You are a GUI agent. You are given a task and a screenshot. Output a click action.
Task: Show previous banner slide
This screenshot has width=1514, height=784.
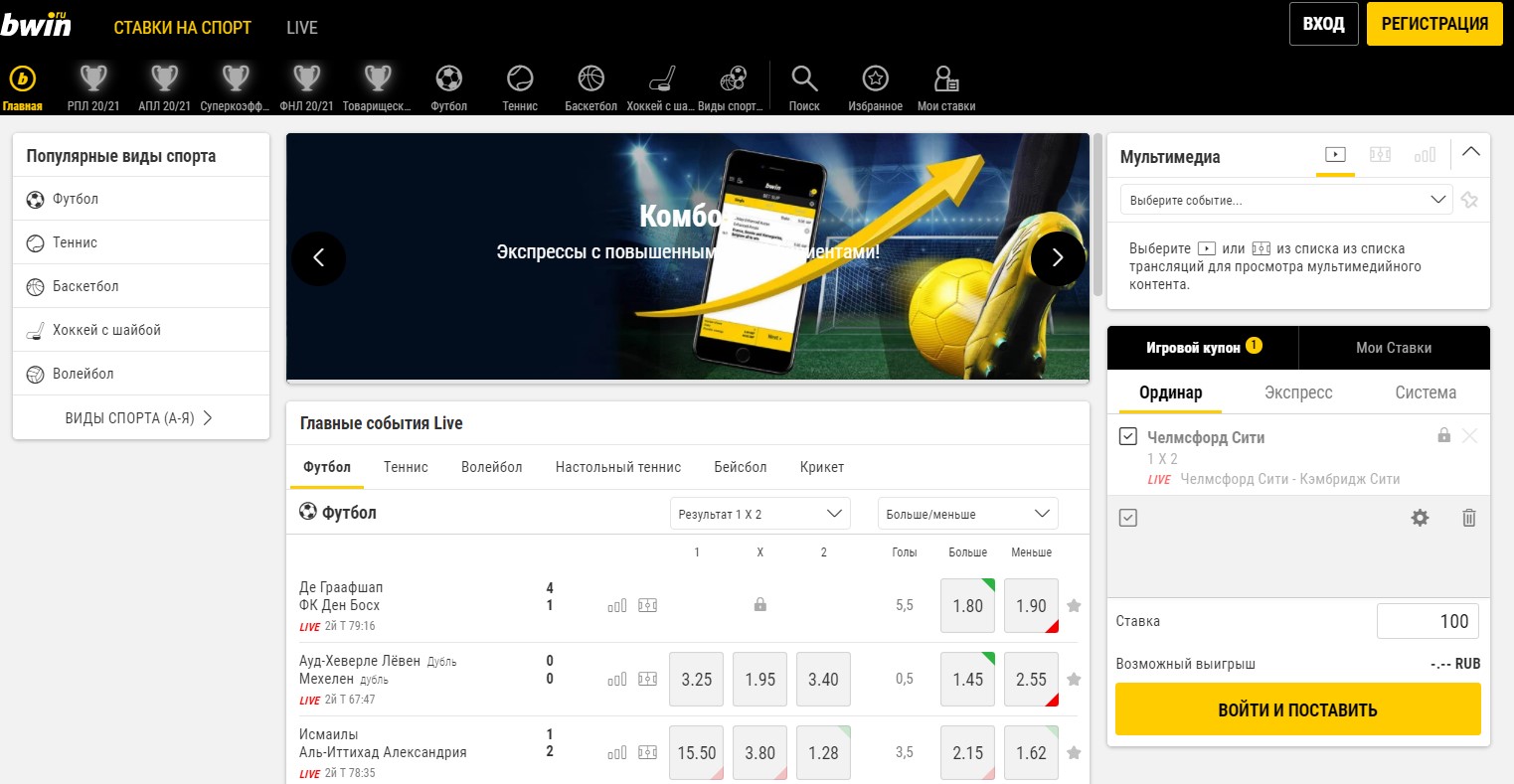(318, 258)
